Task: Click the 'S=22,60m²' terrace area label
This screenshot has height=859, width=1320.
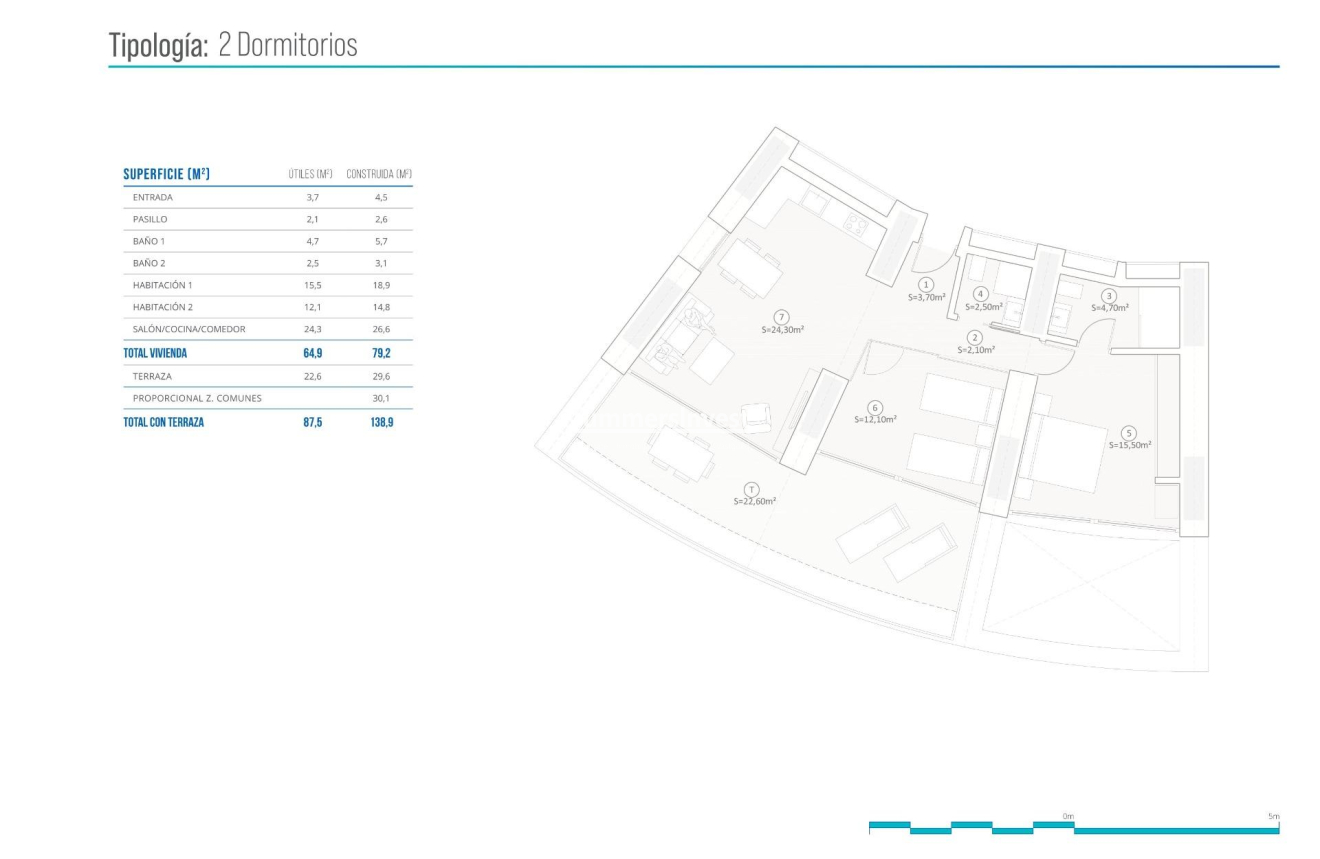Action: tap(755, 501)
